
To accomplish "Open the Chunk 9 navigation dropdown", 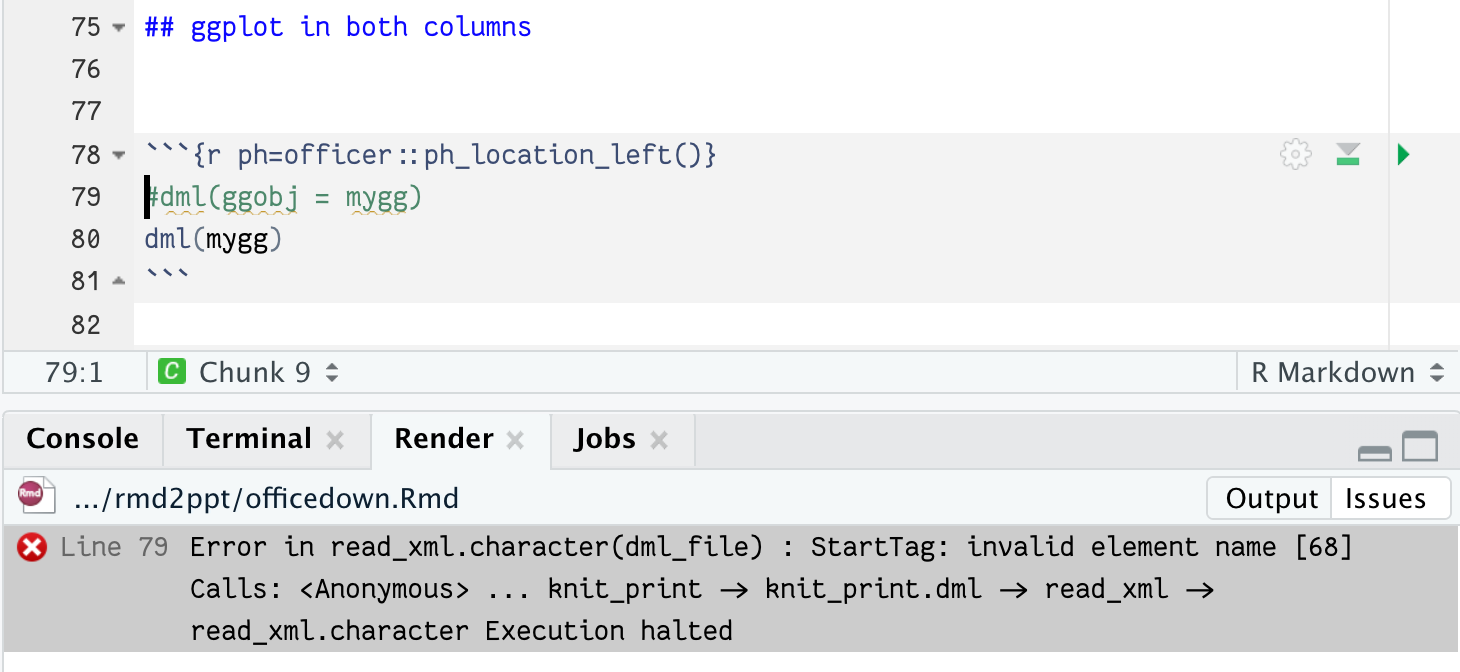I will (x=332, y=373).
